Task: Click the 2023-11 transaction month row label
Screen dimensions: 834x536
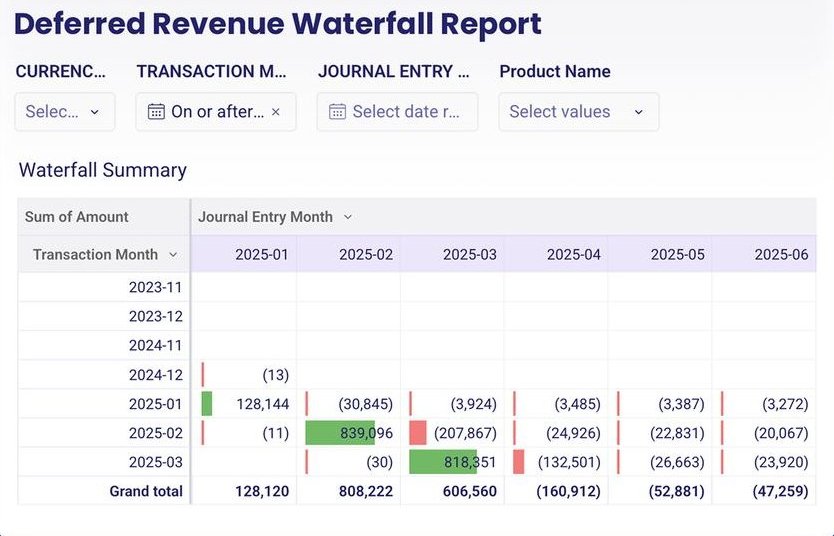Action: (x=155, y=287)
